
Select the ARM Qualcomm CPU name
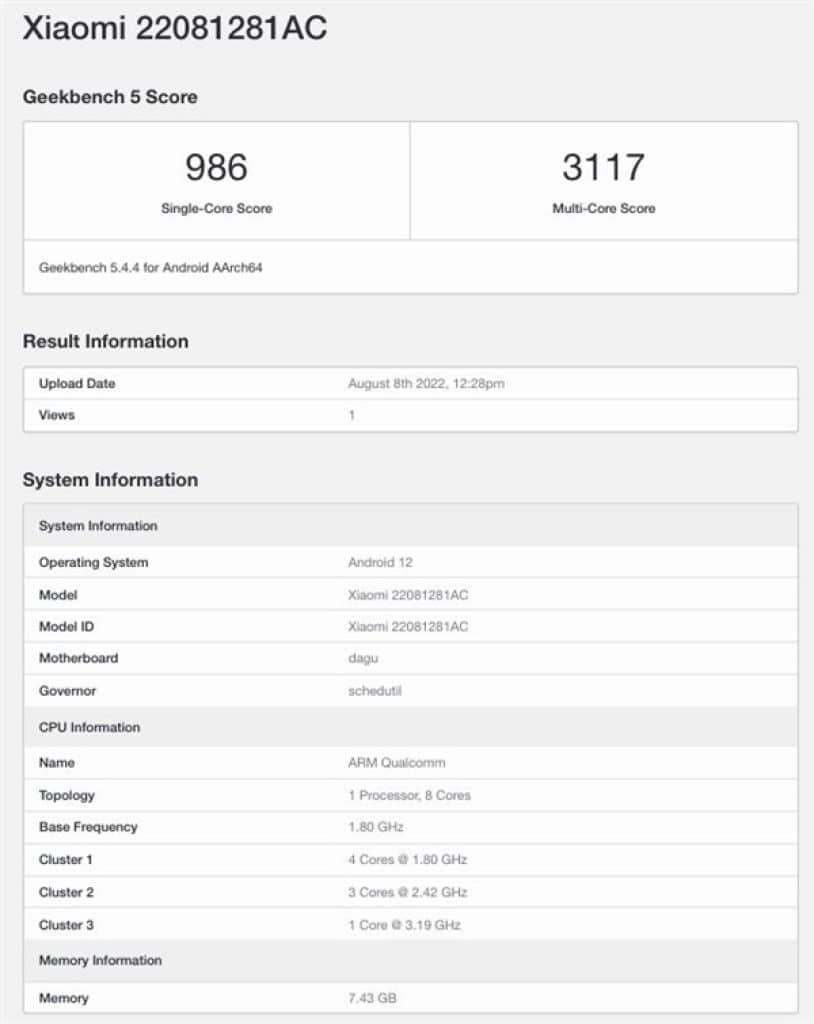[397, 763]
